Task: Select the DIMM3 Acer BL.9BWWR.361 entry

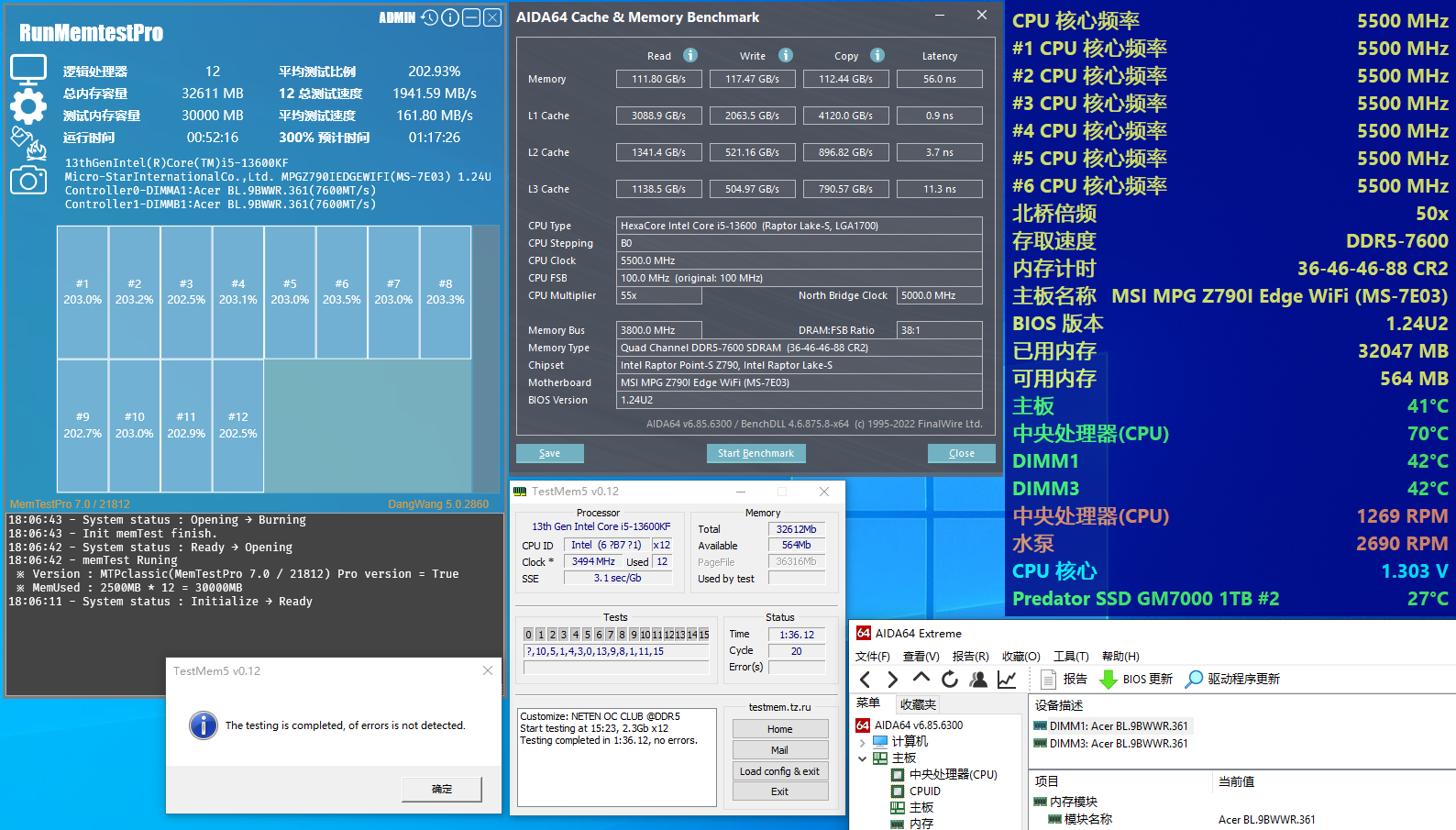Action: 1118,744
